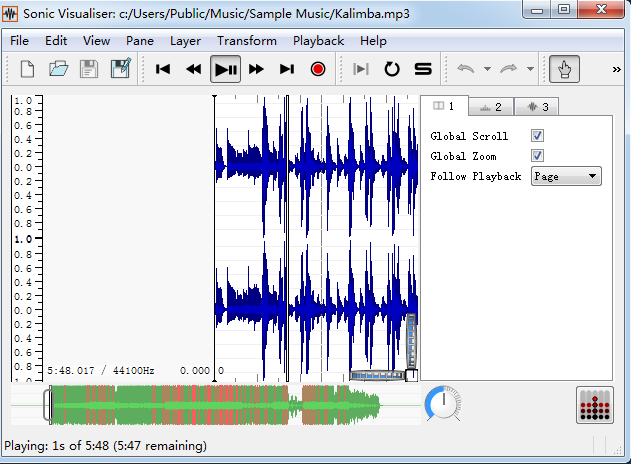Open the layer level meter grid button

(x=595, y=405)
